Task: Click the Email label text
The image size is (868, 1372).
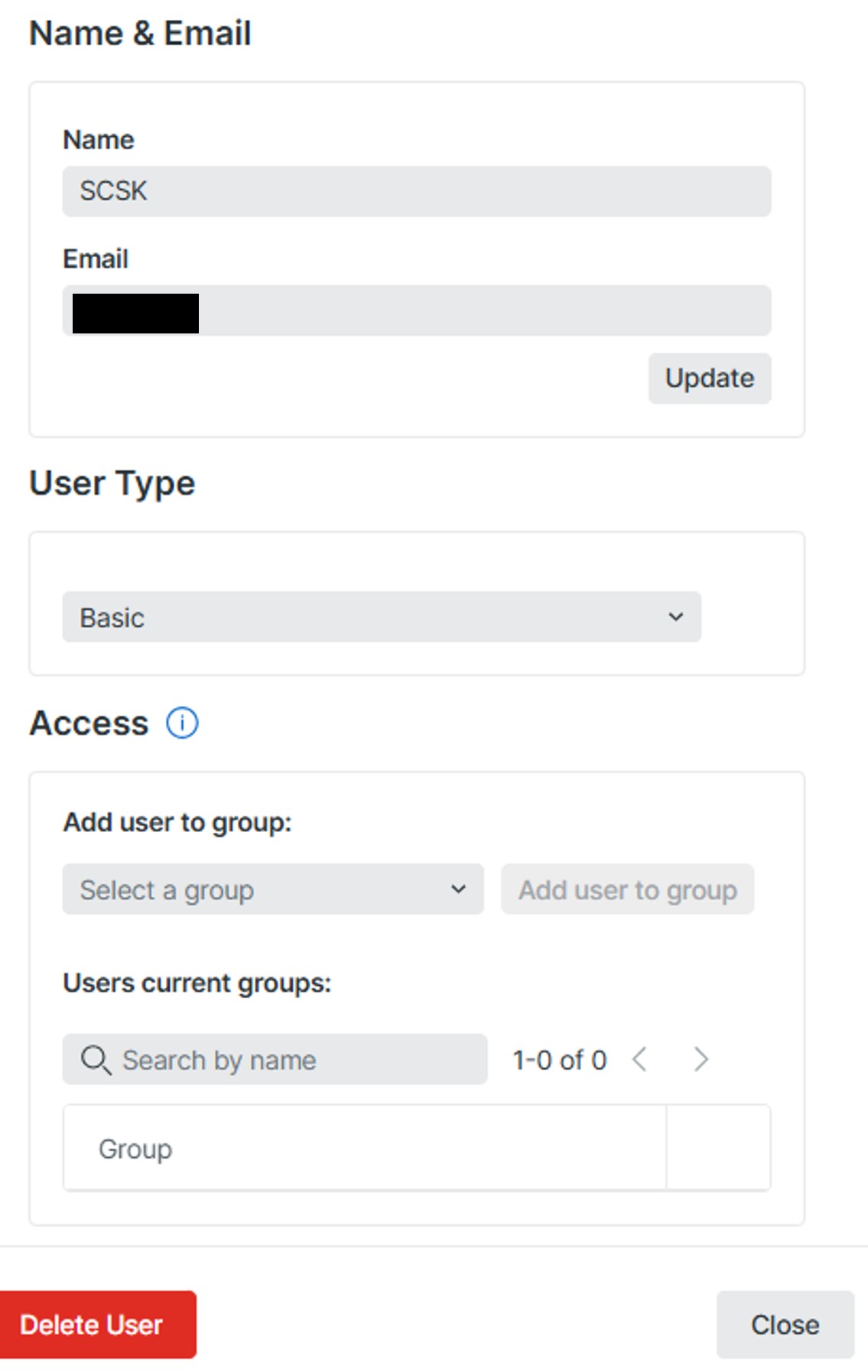Action: (96, 259)
